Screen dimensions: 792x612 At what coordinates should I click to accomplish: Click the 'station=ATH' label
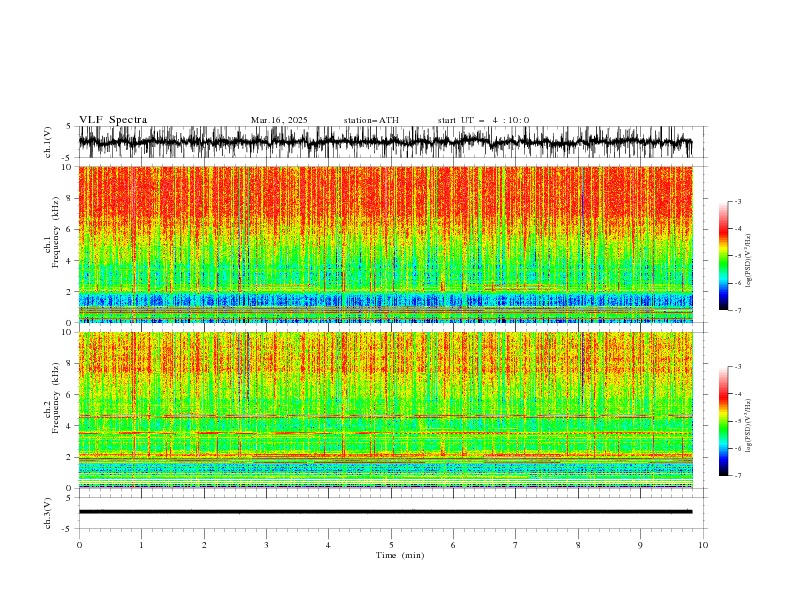371,120
